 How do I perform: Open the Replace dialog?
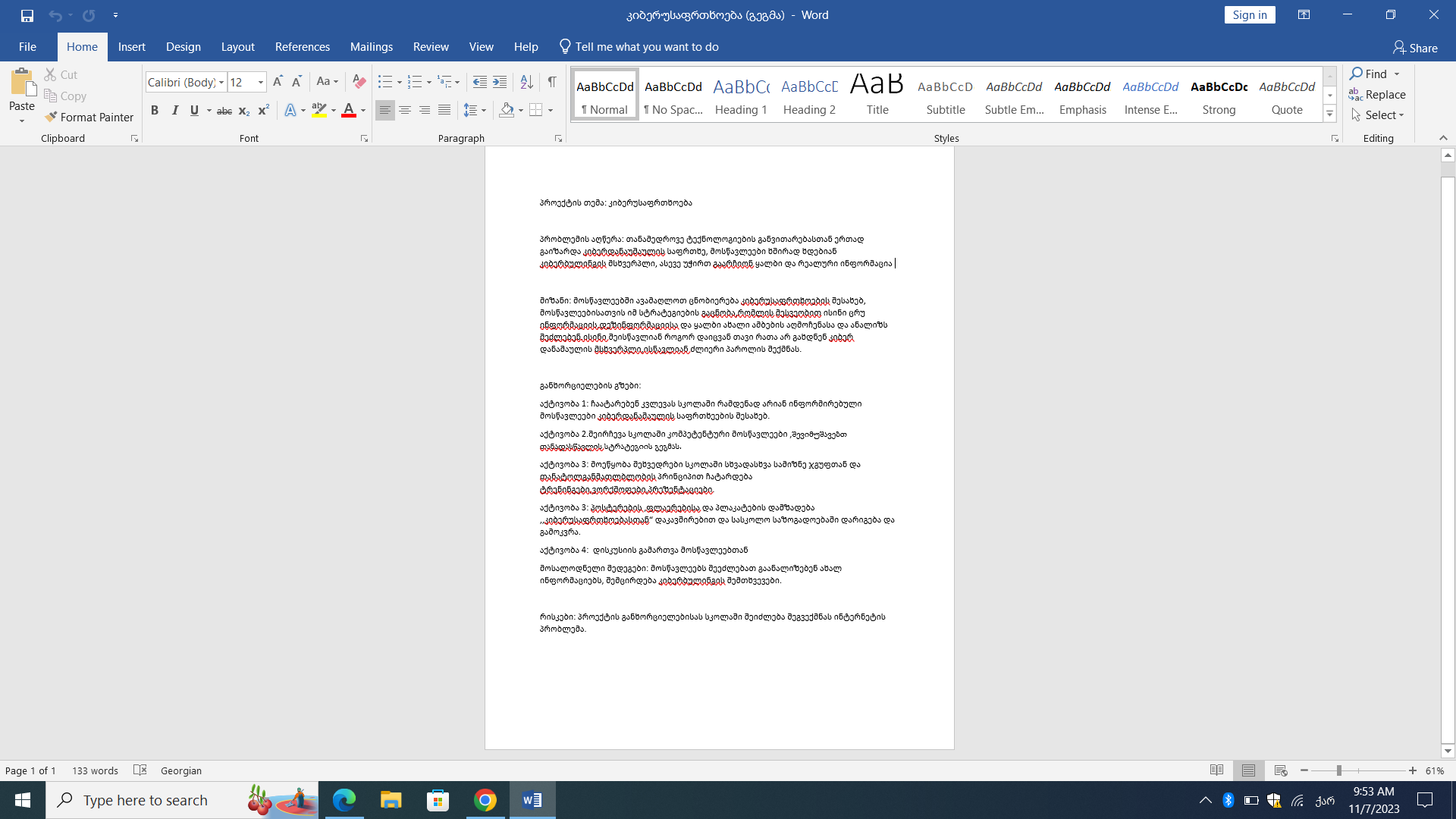pos(1377,94)
